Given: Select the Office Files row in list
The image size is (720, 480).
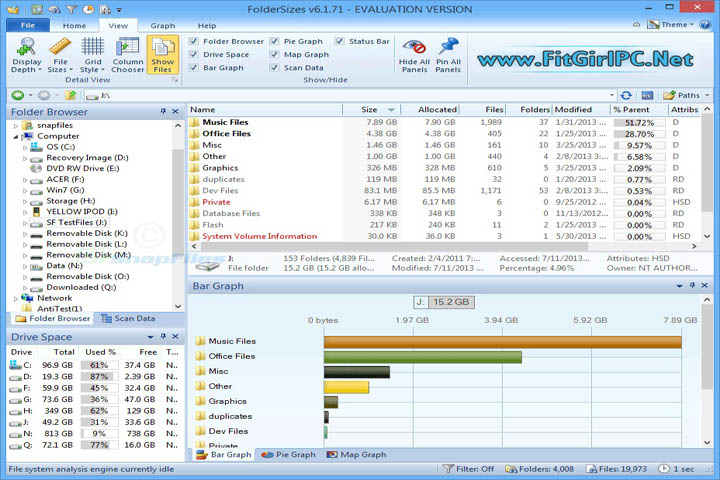Looking at the screenshot, I should point(226,133).
